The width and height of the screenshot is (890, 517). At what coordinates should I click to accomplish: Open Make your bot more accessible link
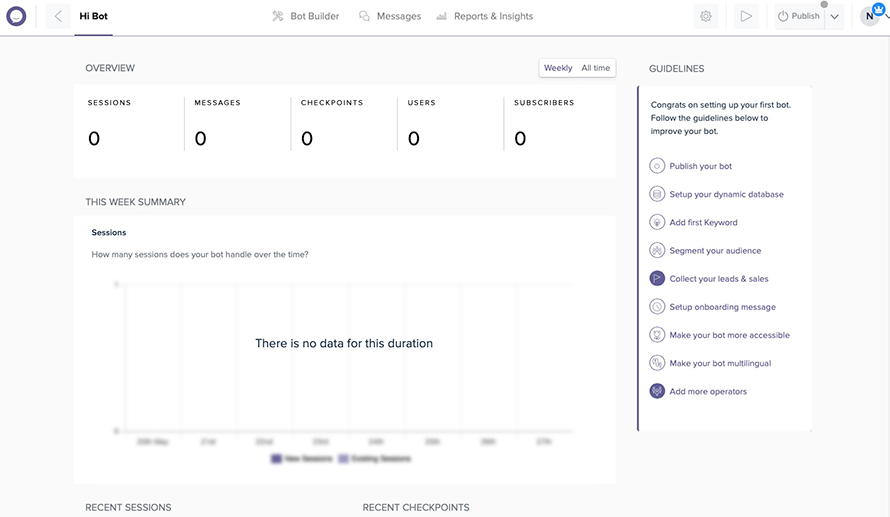pyautogui.click(x=729, y=335)
